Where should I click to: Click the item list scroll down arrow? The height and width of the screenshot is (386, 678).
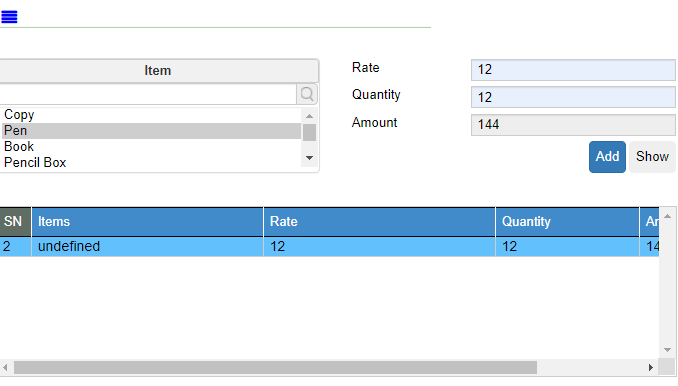point(309,158)
